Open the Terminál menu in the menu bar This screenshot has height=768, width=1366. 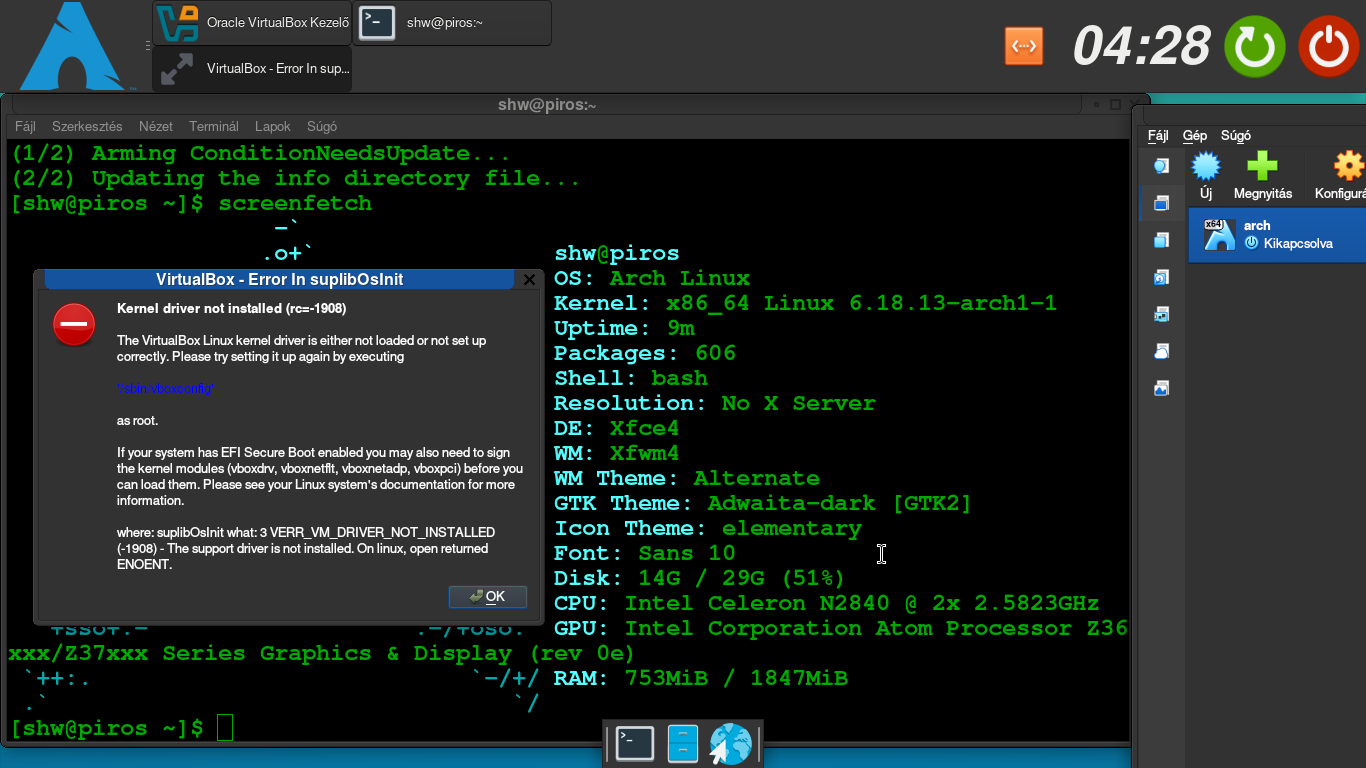(214, 127)
